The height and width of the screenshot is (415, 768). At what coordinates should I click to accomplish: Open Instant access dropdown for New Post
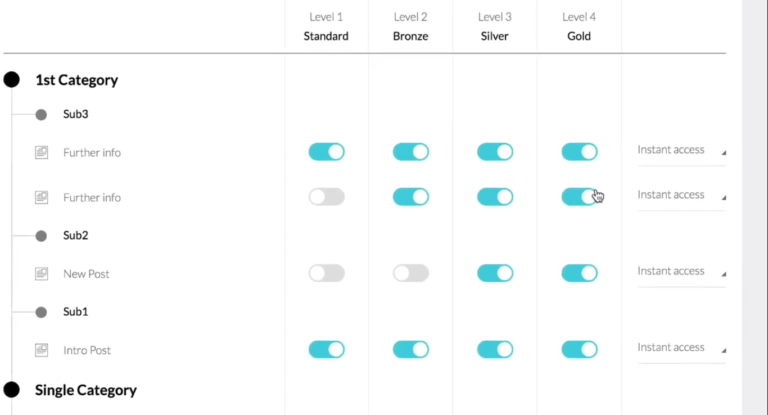681,272
